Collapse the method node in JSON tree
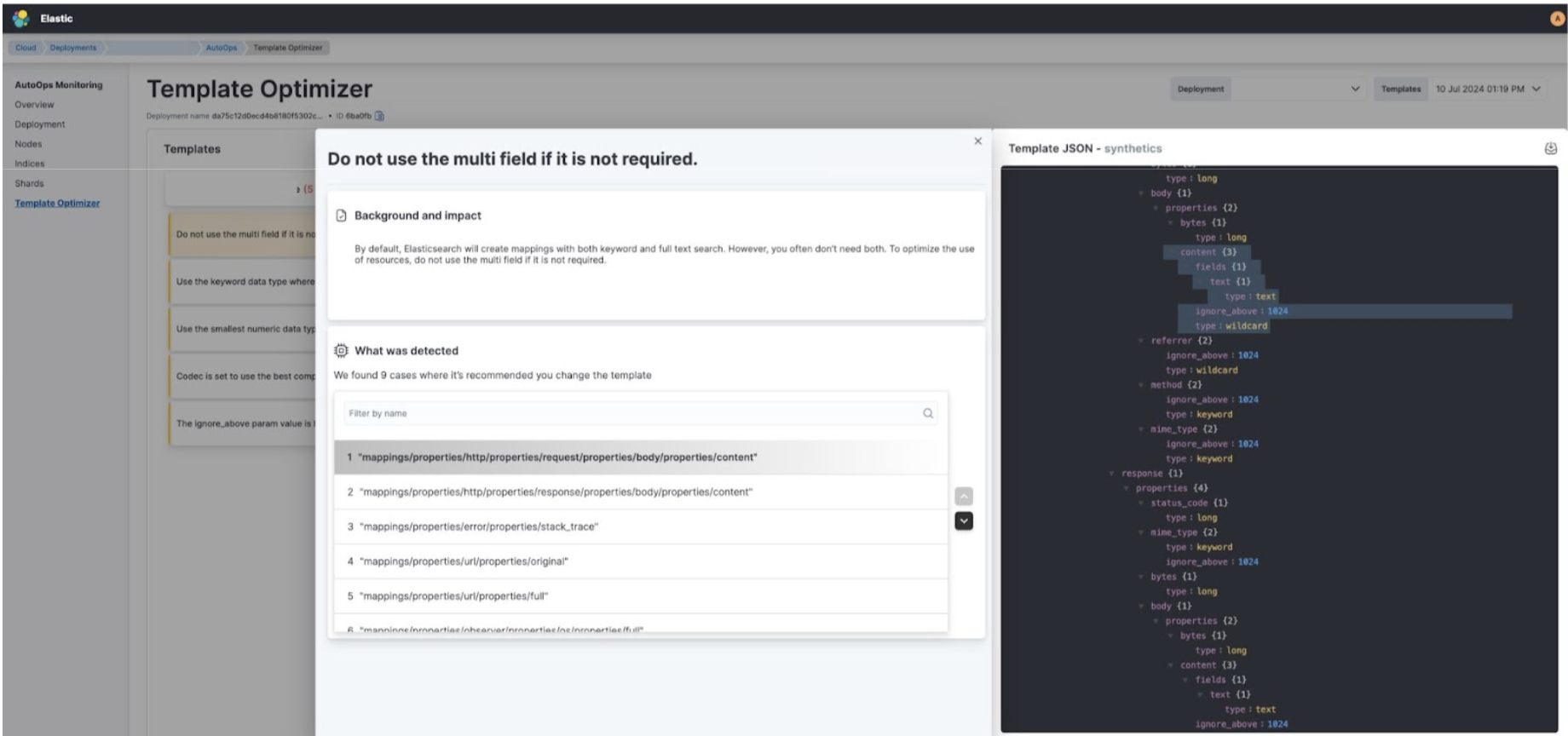 click(x=1141, y=385)
